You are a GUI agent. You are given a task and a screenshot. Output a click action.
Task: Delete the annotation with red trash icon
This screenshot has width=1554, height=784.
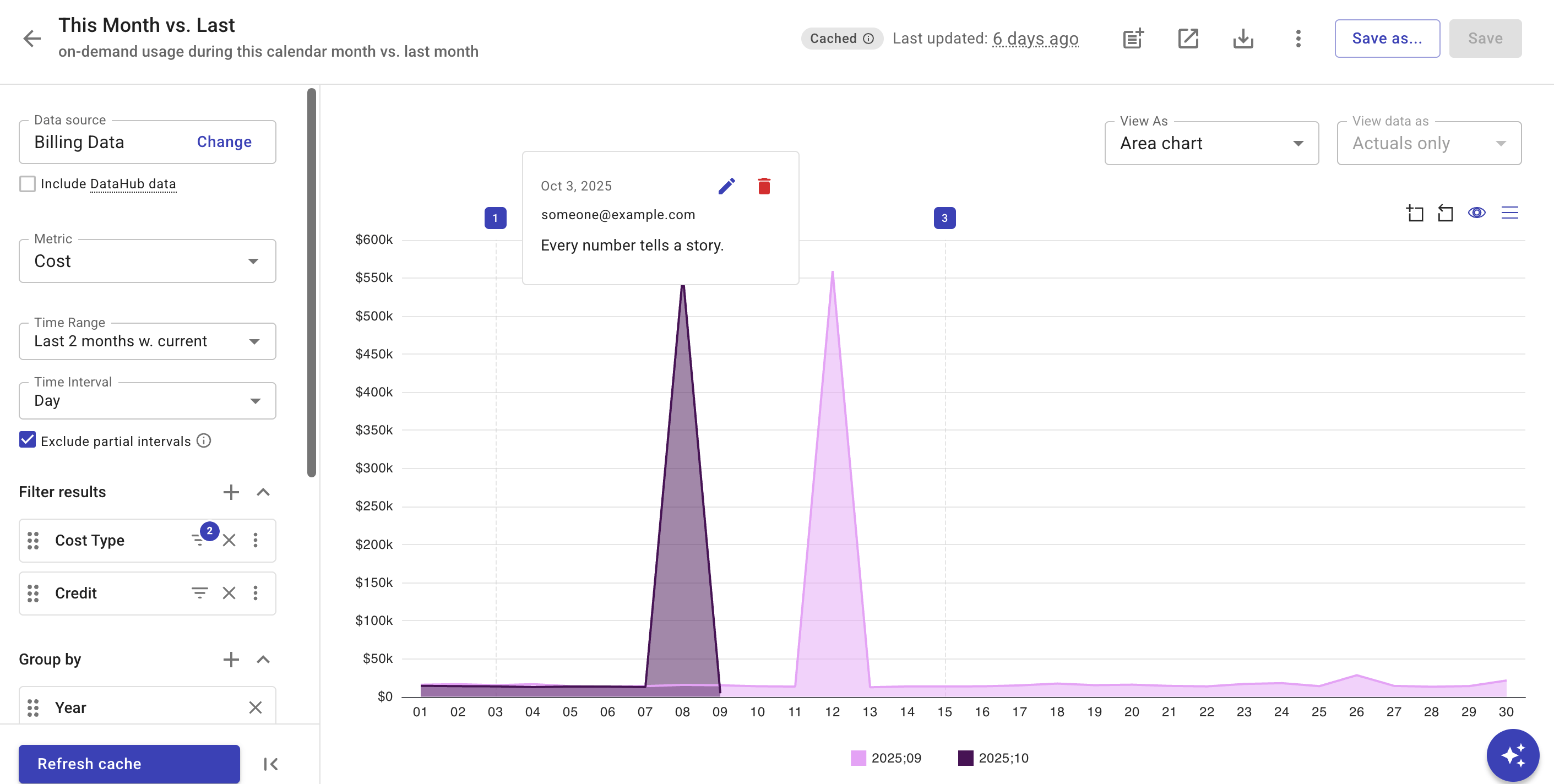[x=764, y=186]
